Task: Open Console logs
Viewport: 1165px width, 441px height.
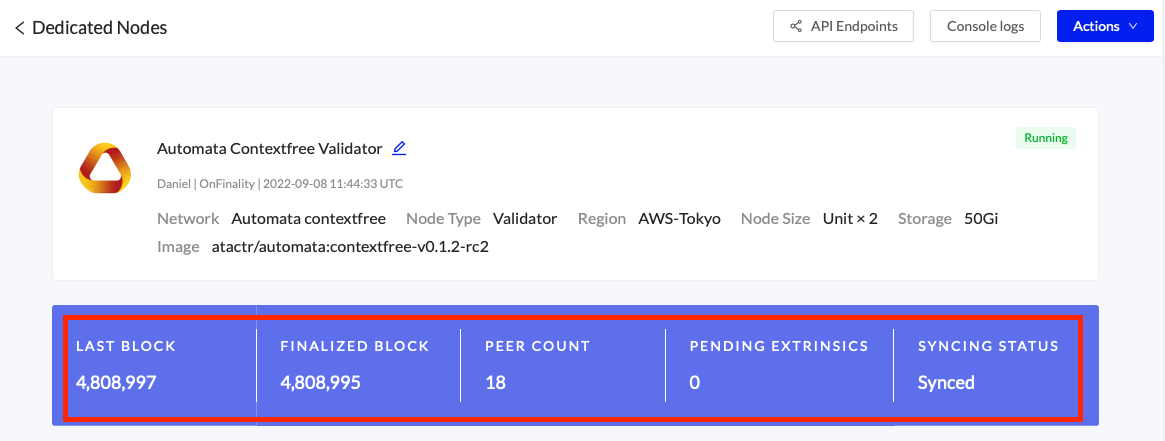Action: click(985, 26)
